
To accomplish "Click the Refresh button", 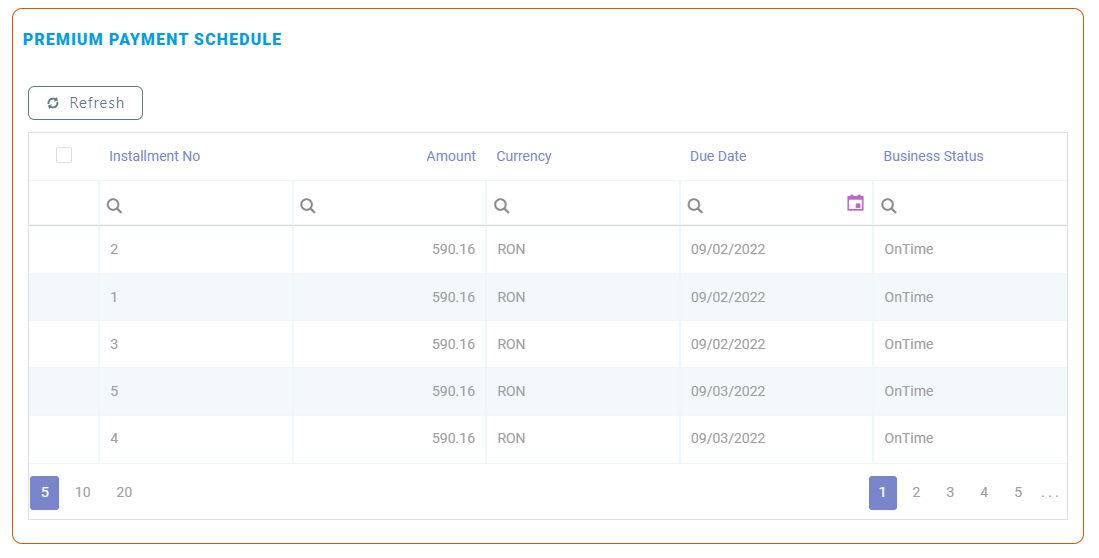I will [85, 103].
